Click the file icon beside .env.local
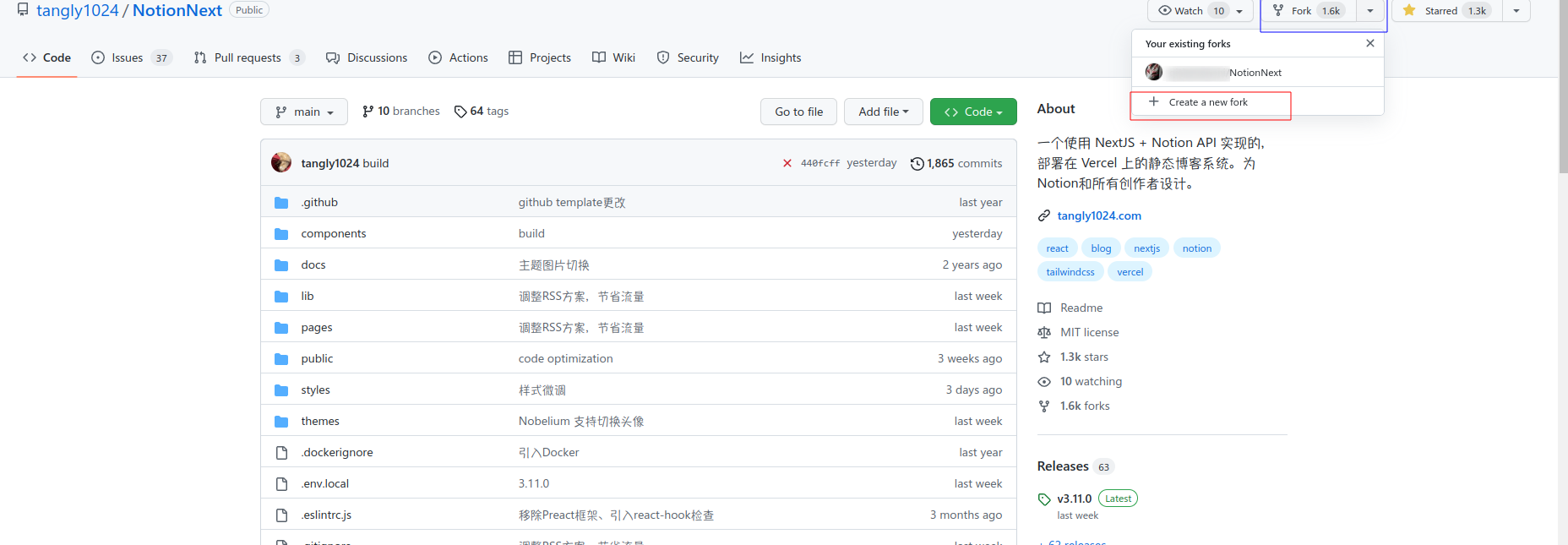Viewport: 1568px width, 545px height. click(x=281, y=483)
